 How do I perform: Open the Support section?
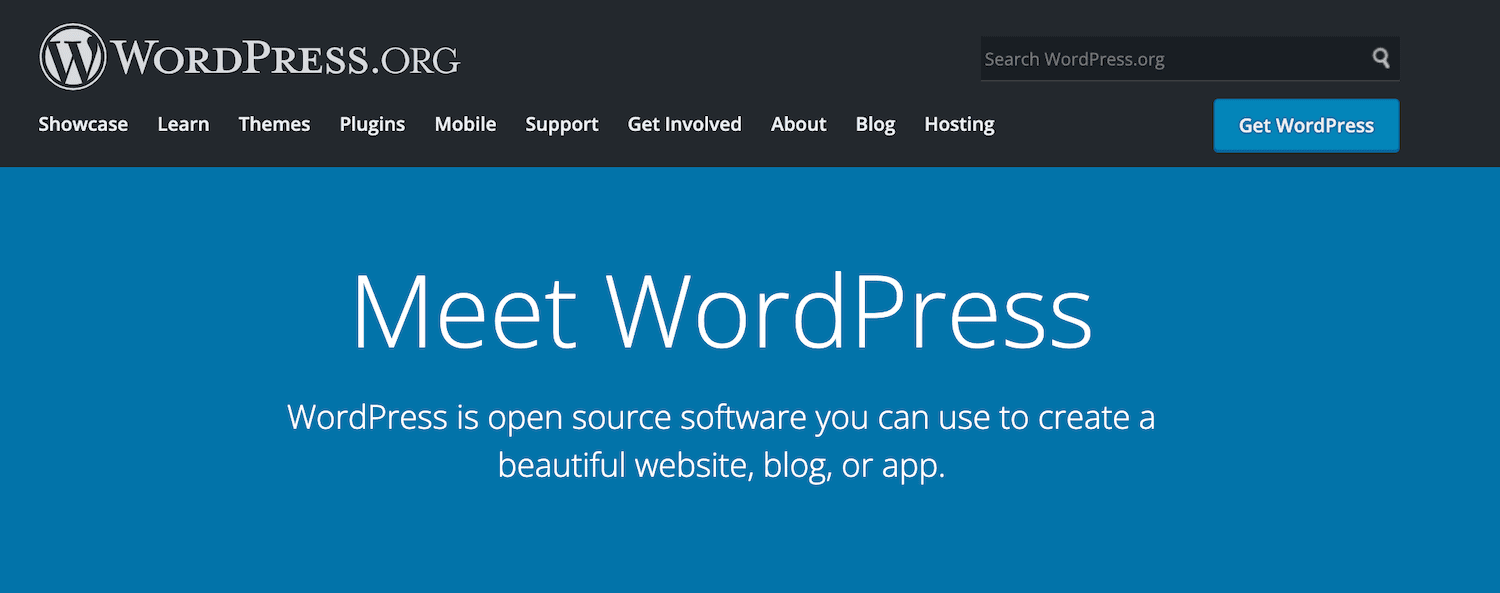tap(561, 124)
